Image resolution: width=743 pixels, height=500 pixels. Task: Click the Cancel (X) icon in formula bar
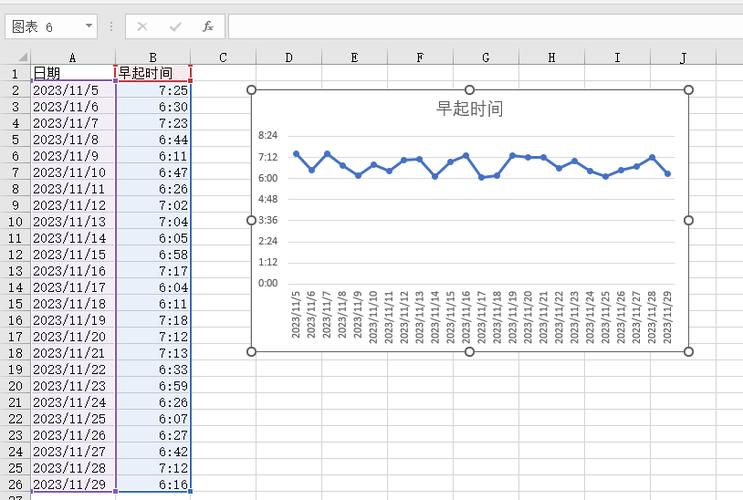click(142, 26)
